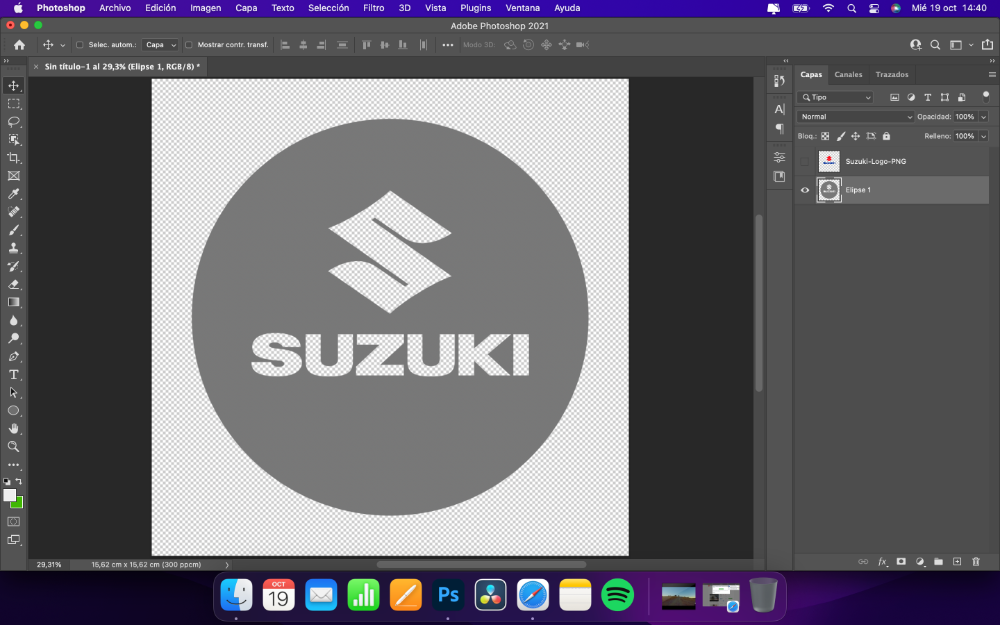Open the Selección menu
This screenshot has height=625, width=1000.
328,8
